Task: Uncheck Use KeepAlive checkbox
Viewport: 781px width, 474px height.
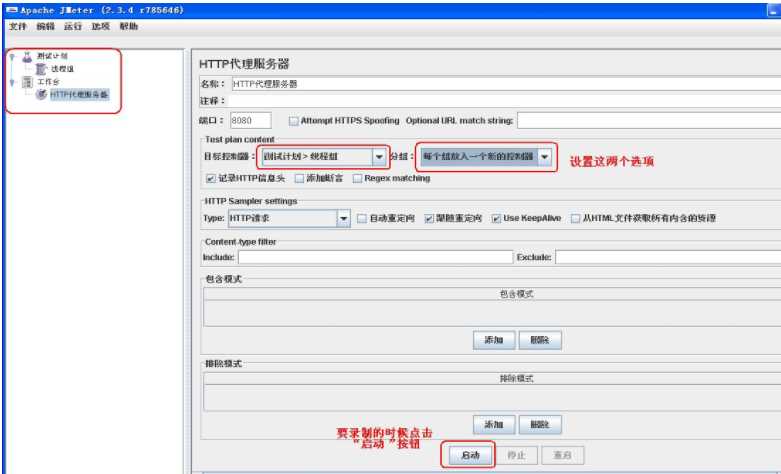Action: click(496, 219)
